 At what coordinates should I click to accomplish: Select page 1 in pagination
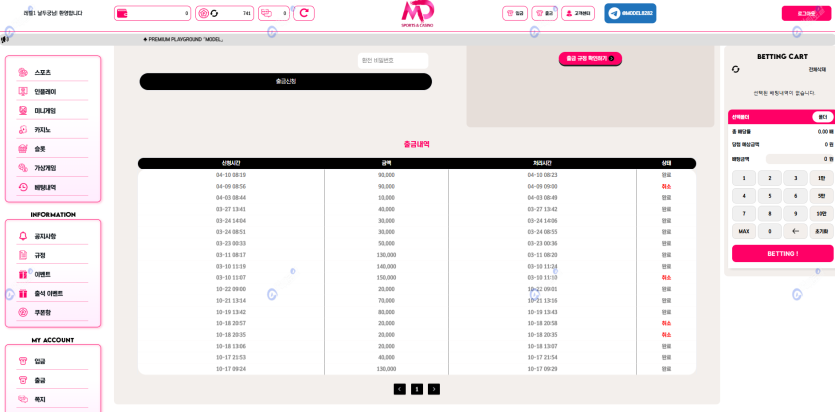coord(417,389)
